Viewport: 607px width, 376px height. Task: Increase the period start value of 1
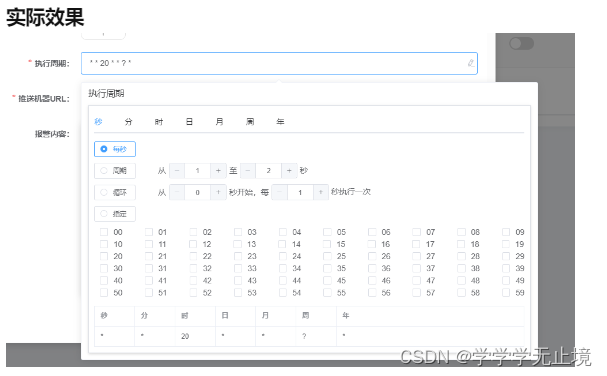[x=218, y=171]
